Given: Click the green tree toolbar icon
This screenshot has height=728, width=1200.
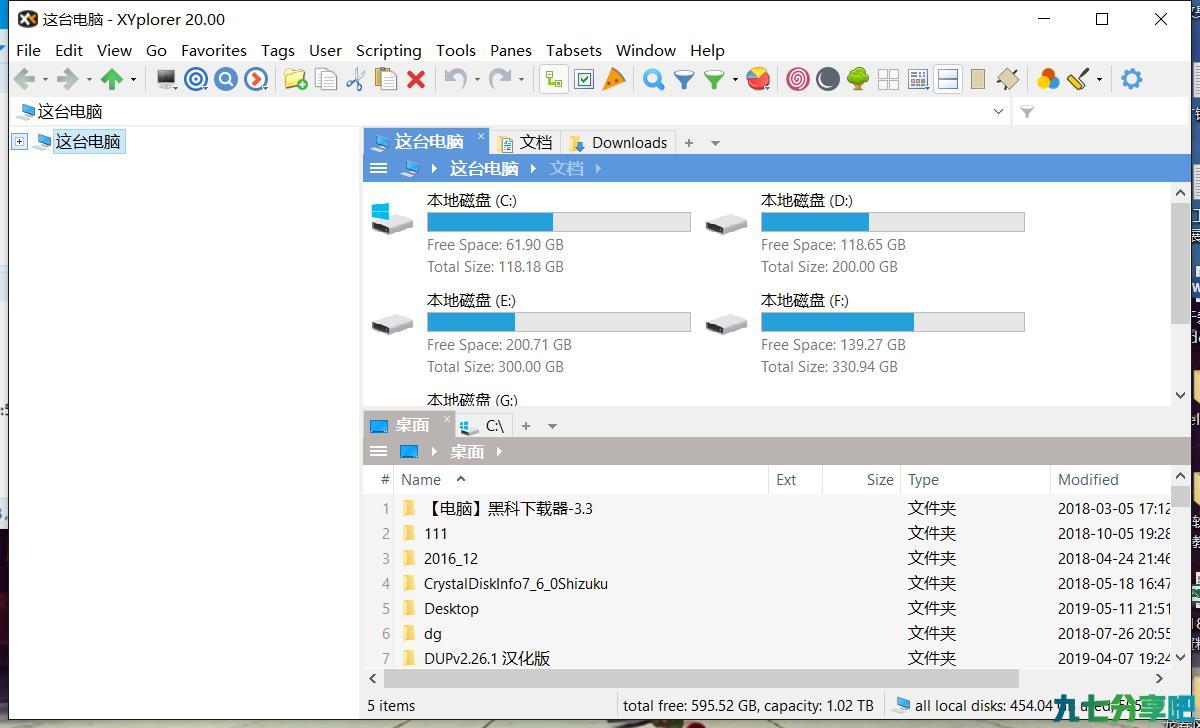Looking at the screenshot, I should tap(858, 79).
